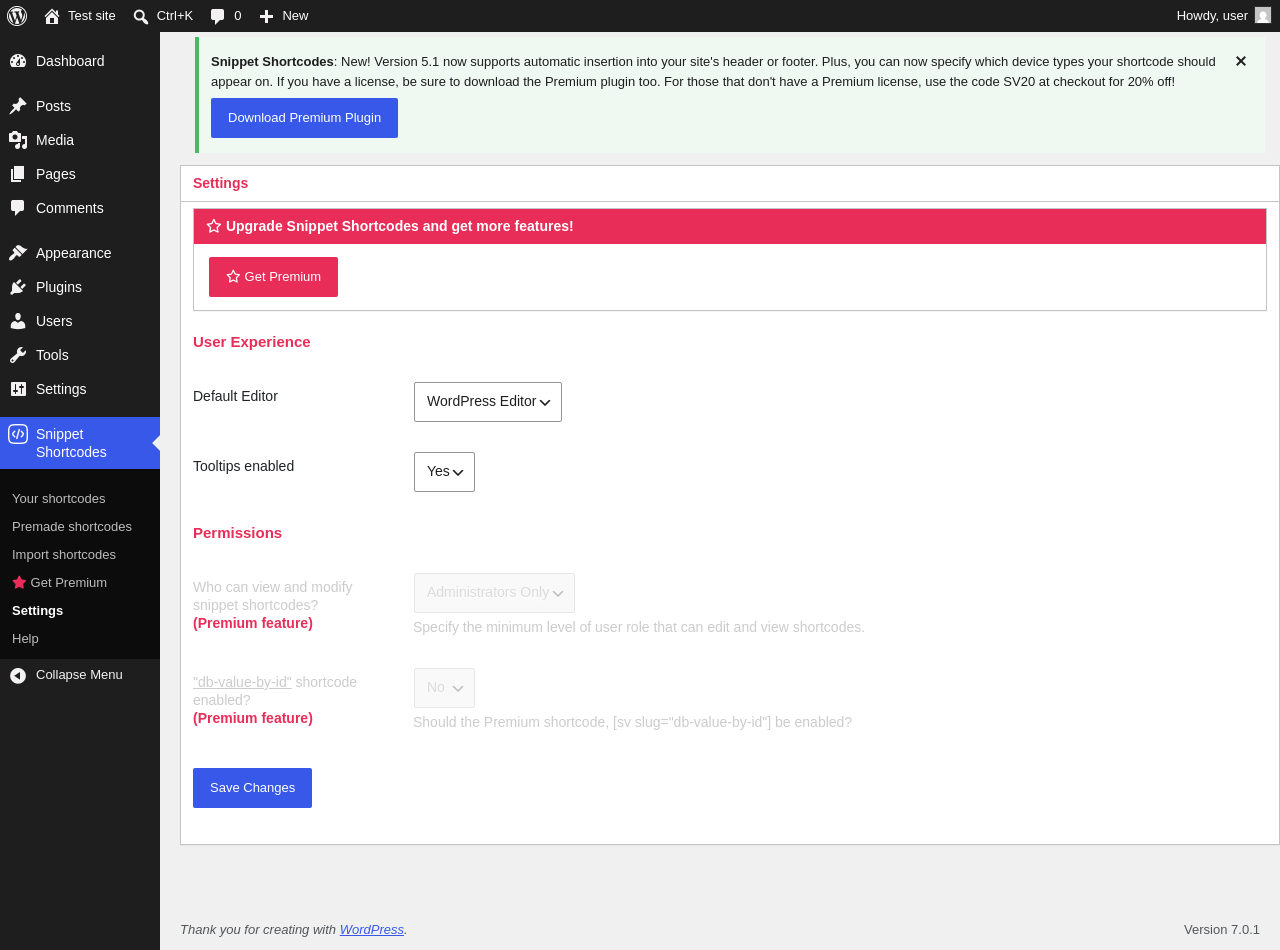
Task: Dismiss the Snippet Shortcodes notice with X
Action: [x=1241, y=61]
